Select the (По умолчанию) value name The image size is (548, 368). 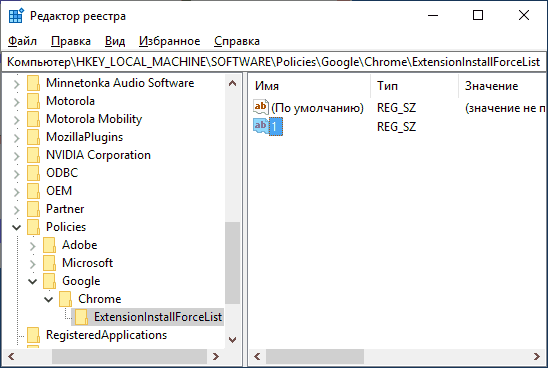(317, 108)
